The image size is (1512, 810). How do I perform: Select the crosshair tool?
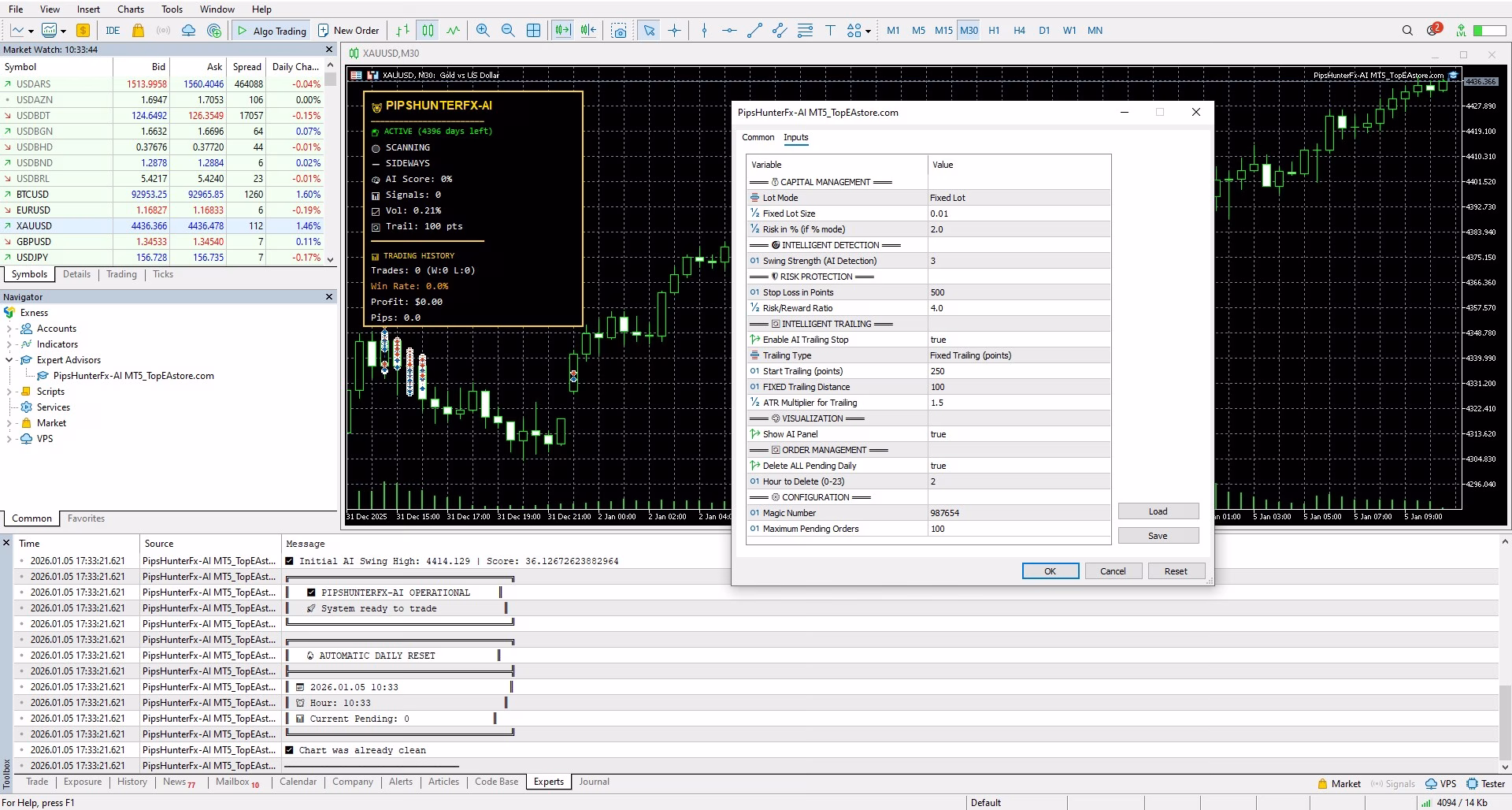click(674, 31)
